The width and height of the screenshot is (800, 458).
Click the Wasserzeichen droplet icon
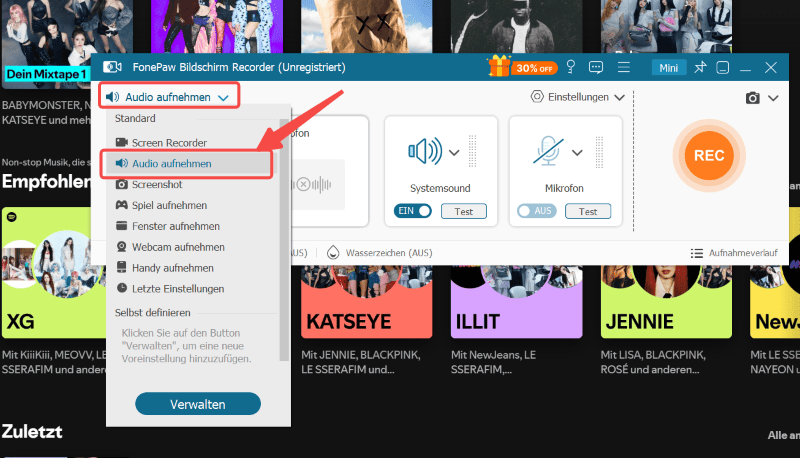[x=333, y=252]
